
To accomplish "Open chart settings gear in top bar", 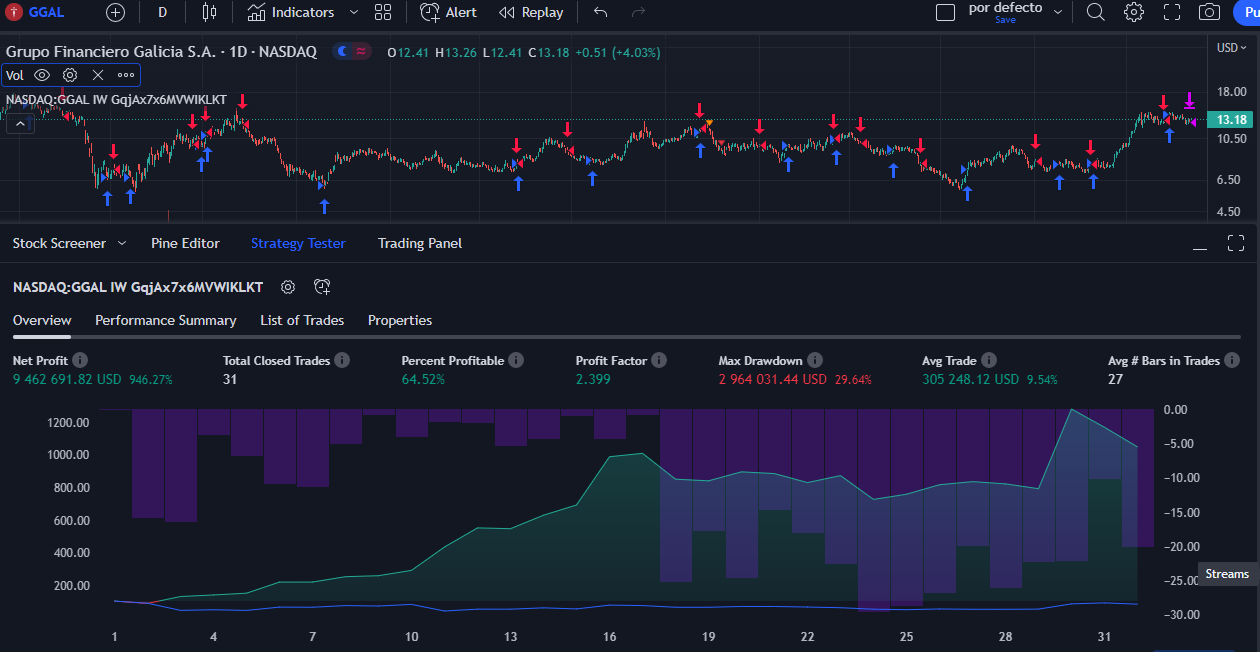I will coord(1134,12).
